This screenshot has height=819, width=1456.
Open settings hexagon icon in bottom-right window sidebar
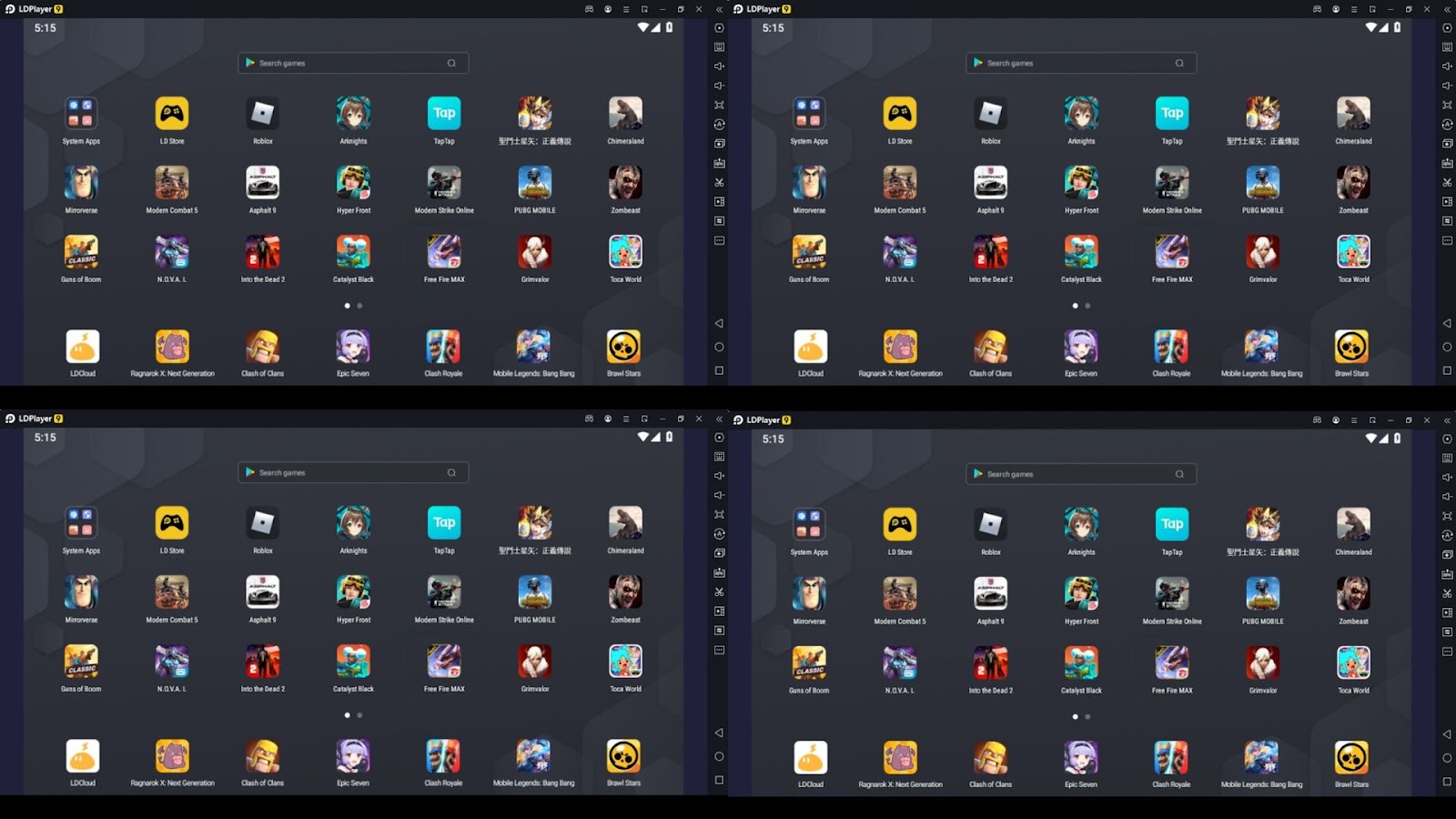coord(1447,440)
